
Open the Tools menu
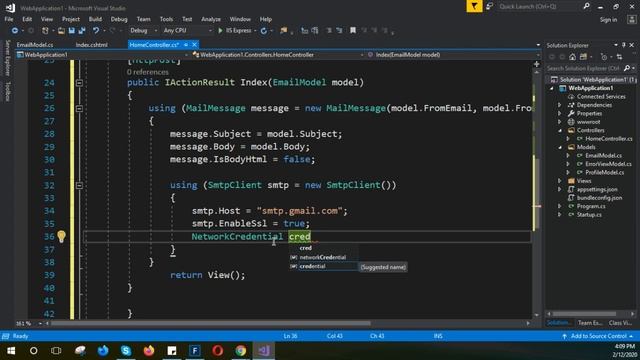coord(166,19)
